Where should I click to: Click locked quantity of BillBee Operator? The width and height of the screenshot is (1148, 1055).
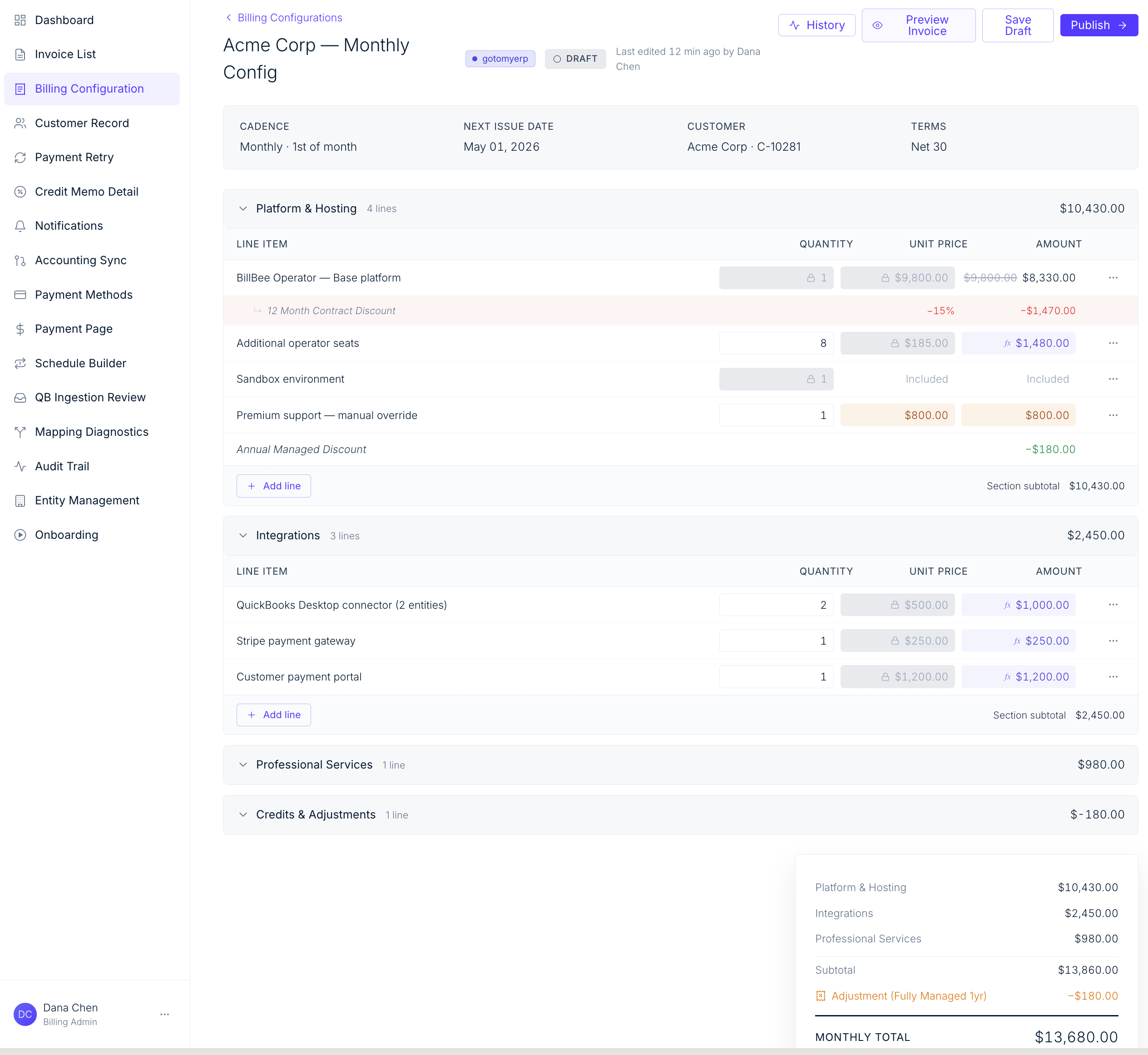(x=776, y=277)
